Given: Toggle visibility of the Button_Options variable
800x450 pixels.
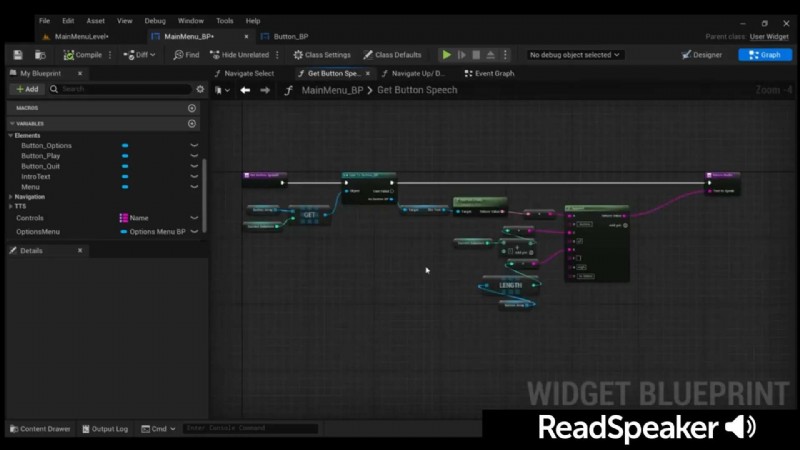Looking at the screenshot, I should click(x=194, y=146).
